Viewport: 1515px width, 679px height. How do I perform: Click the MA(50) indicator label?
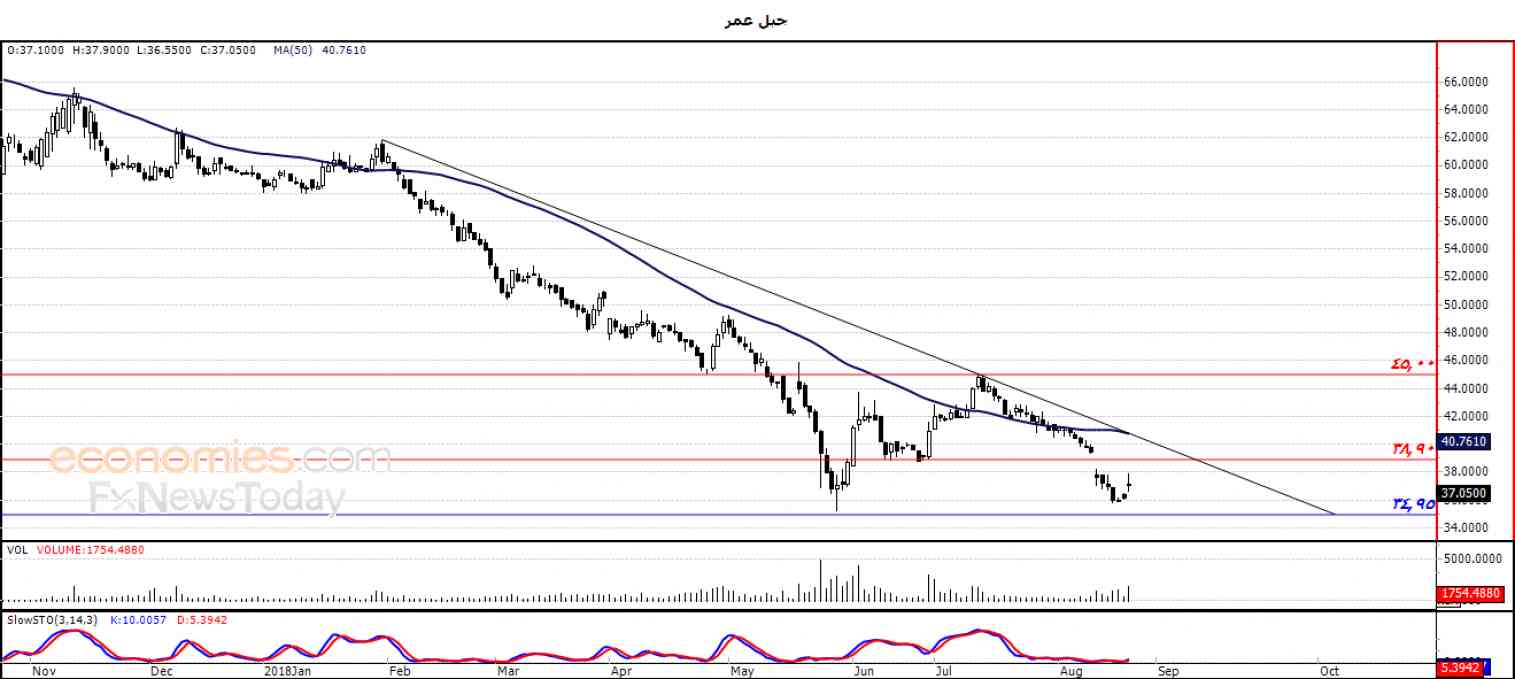click(291, 48)
